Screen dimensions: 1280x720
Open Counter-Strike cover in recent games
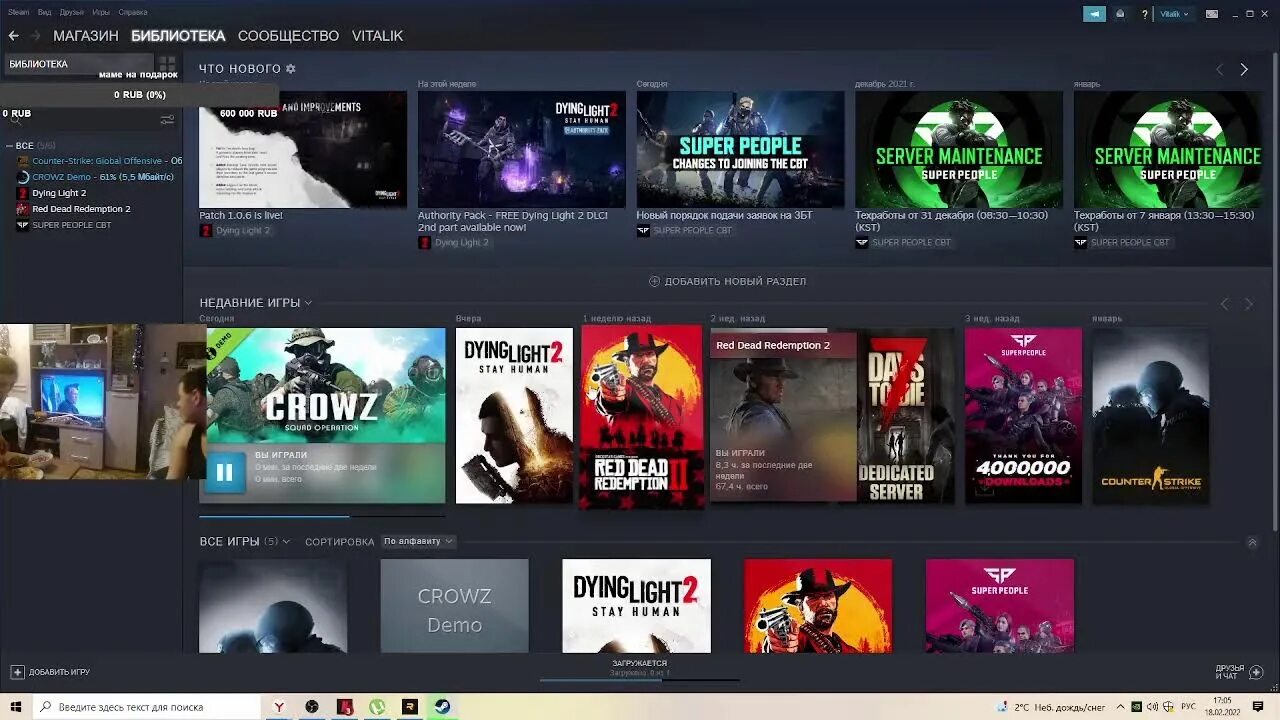click(x=1151, y=416)
